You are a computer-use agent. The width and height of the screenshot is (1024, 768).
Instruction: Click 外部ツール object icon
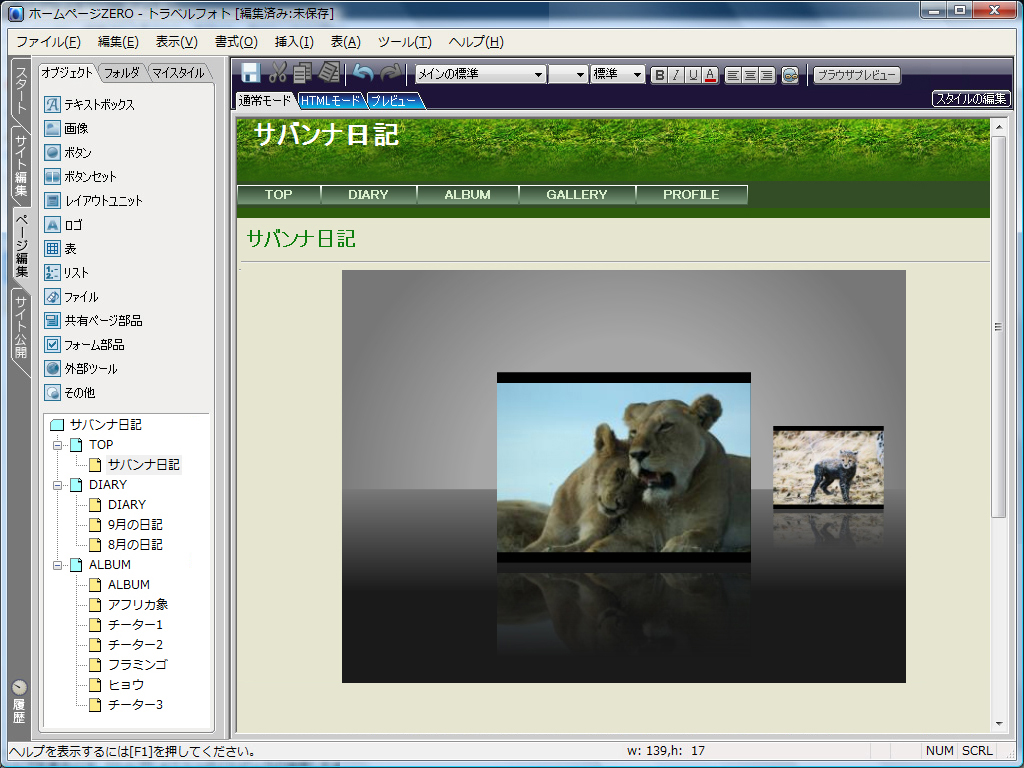coord(52,368)
